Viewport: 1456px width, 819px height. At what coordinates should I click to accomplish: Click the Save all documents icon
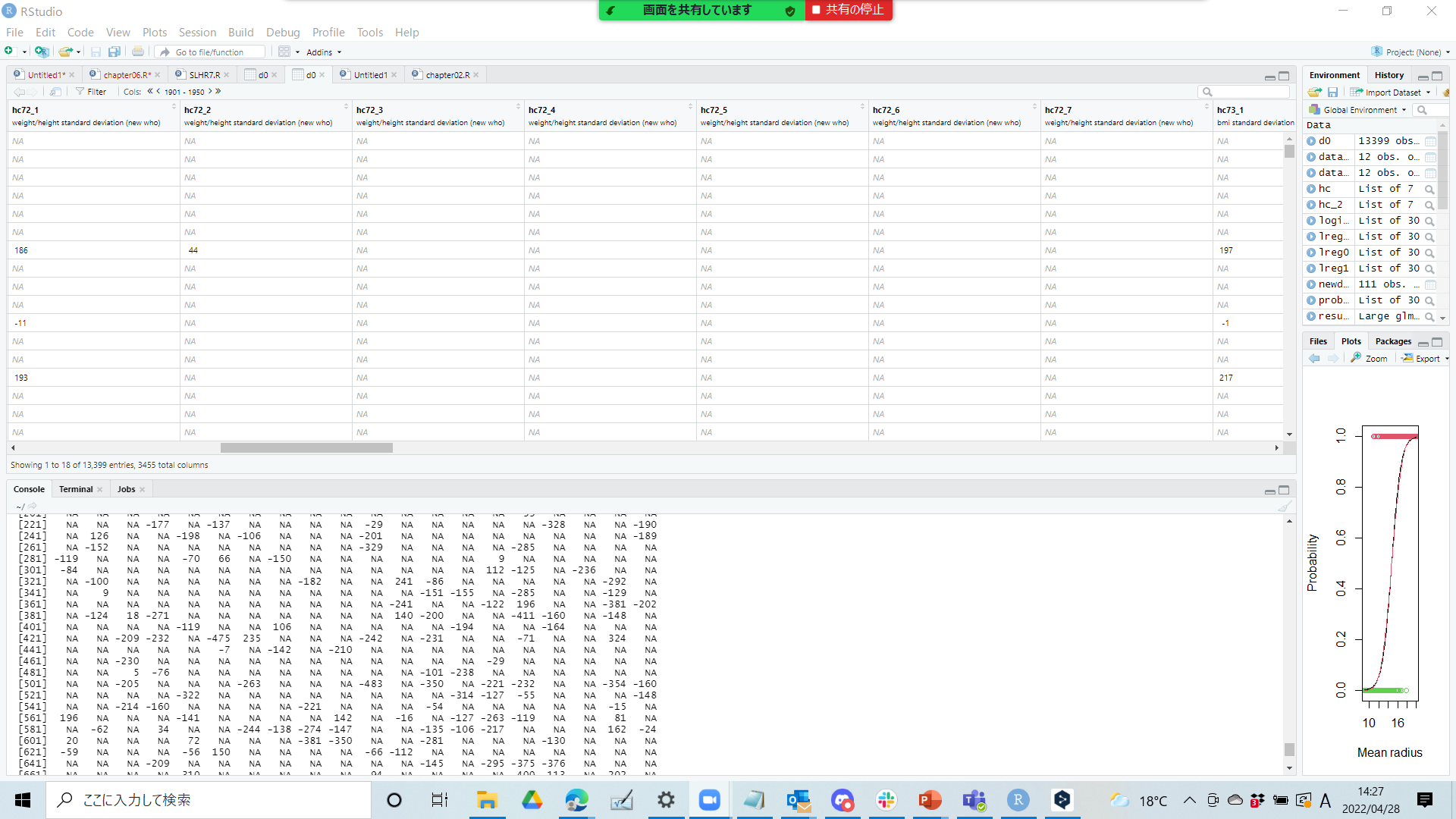115,52
